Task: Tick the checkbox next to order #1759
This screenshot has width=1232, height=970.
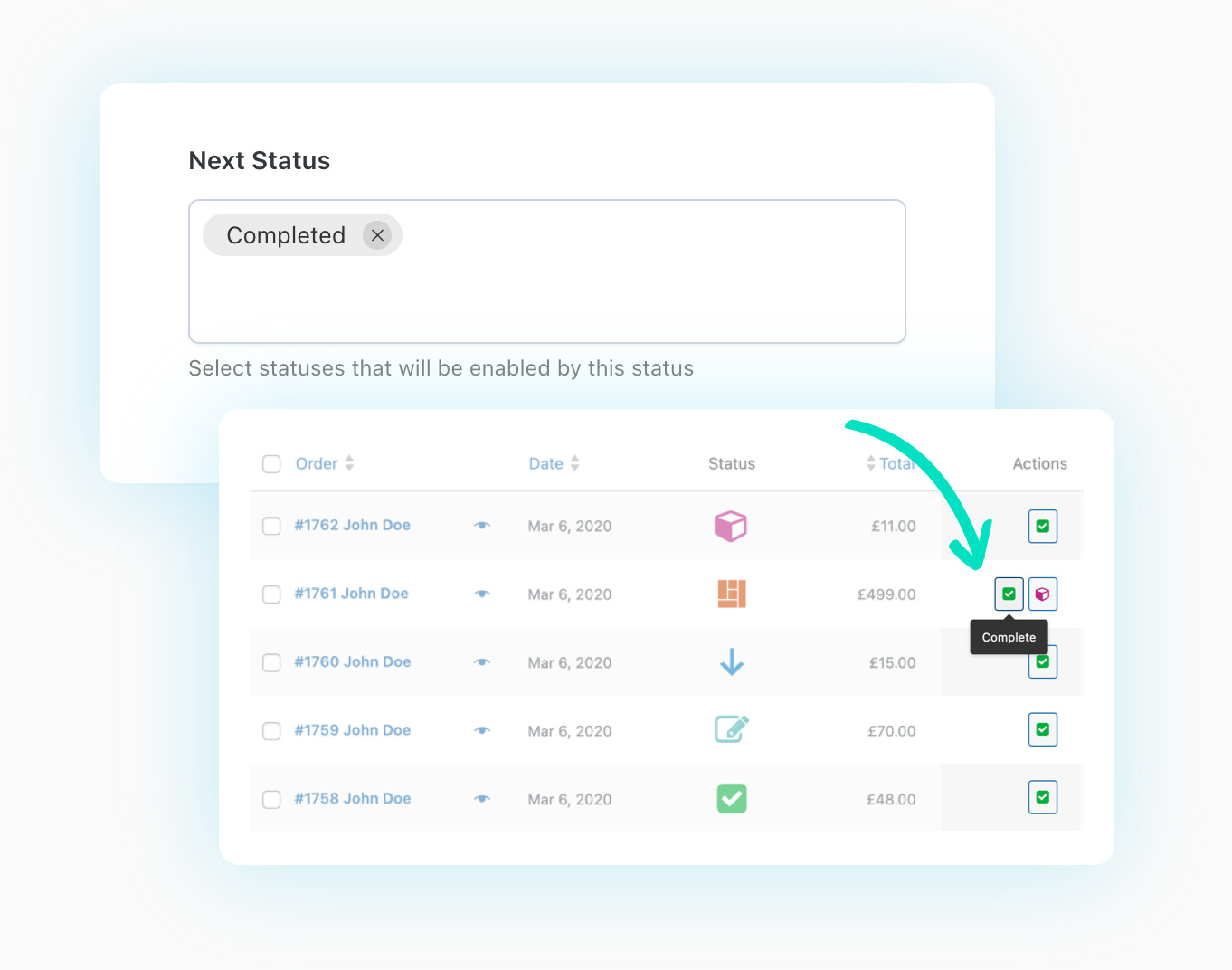Action: click(x=271, y=731)
